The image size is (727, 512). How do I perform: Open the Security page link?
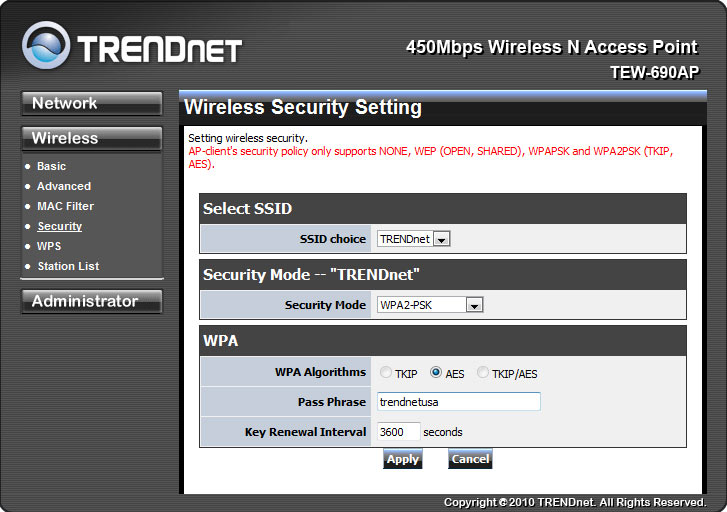[x=60, y=226]
